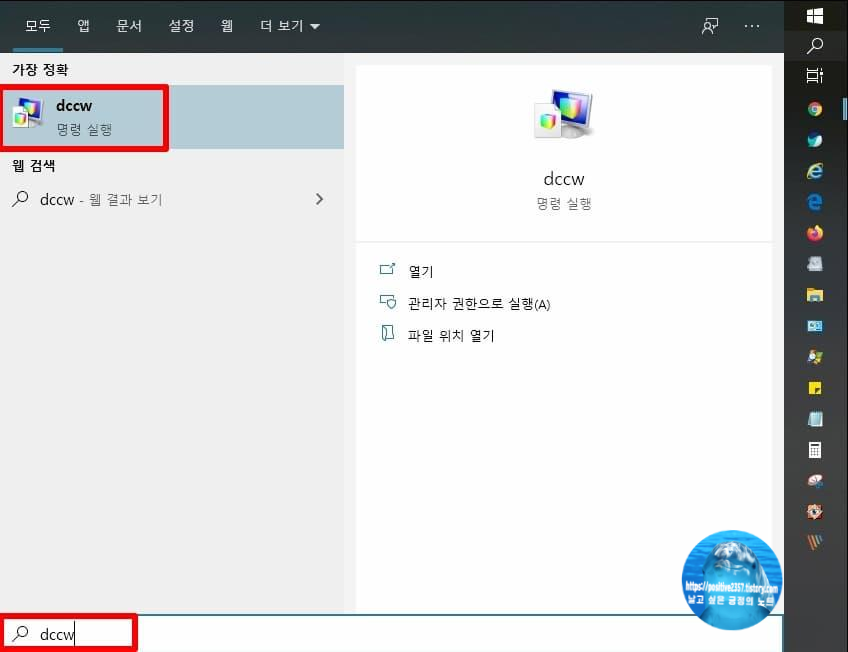
Task: Open the gray drive icon below Firefox
Action: [x=814, y=263]
